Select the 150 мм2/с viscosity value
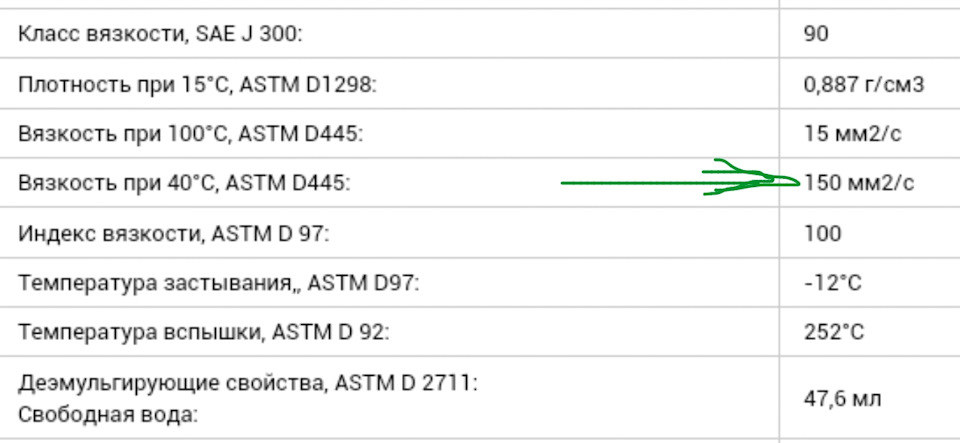Viewport: 960px width, 443px height. (858, 183)
